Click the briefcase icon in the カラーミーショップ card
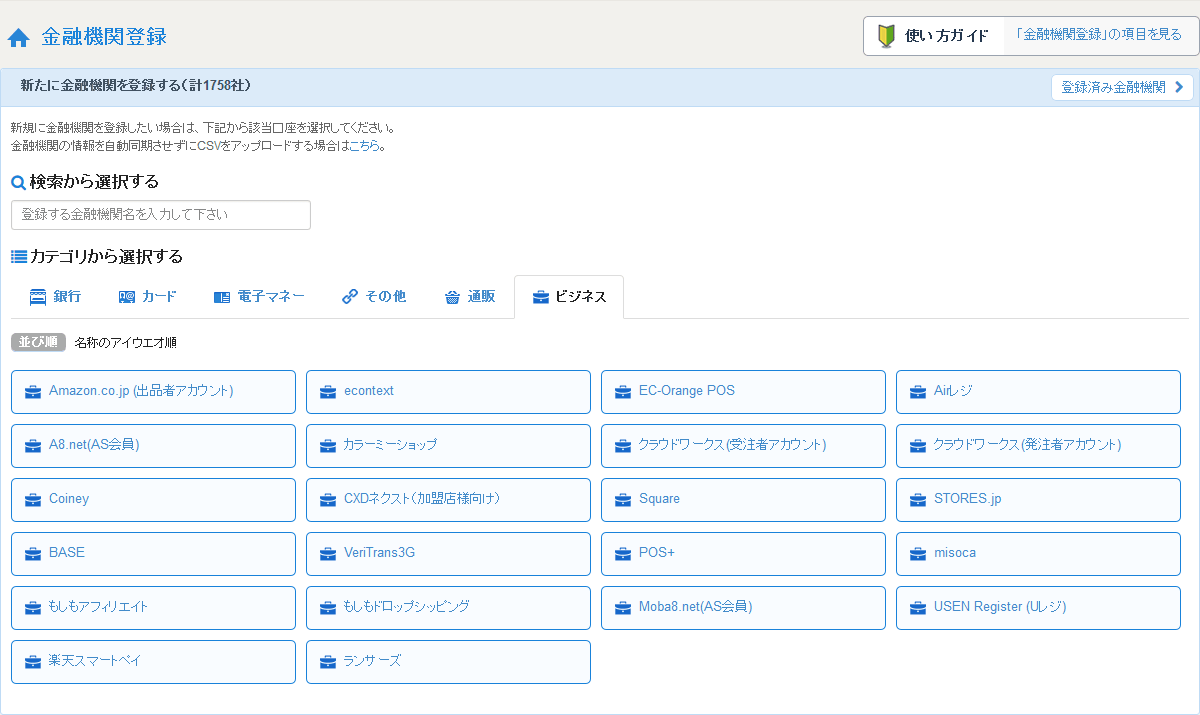1200x715 pixels. click(328, 446)
